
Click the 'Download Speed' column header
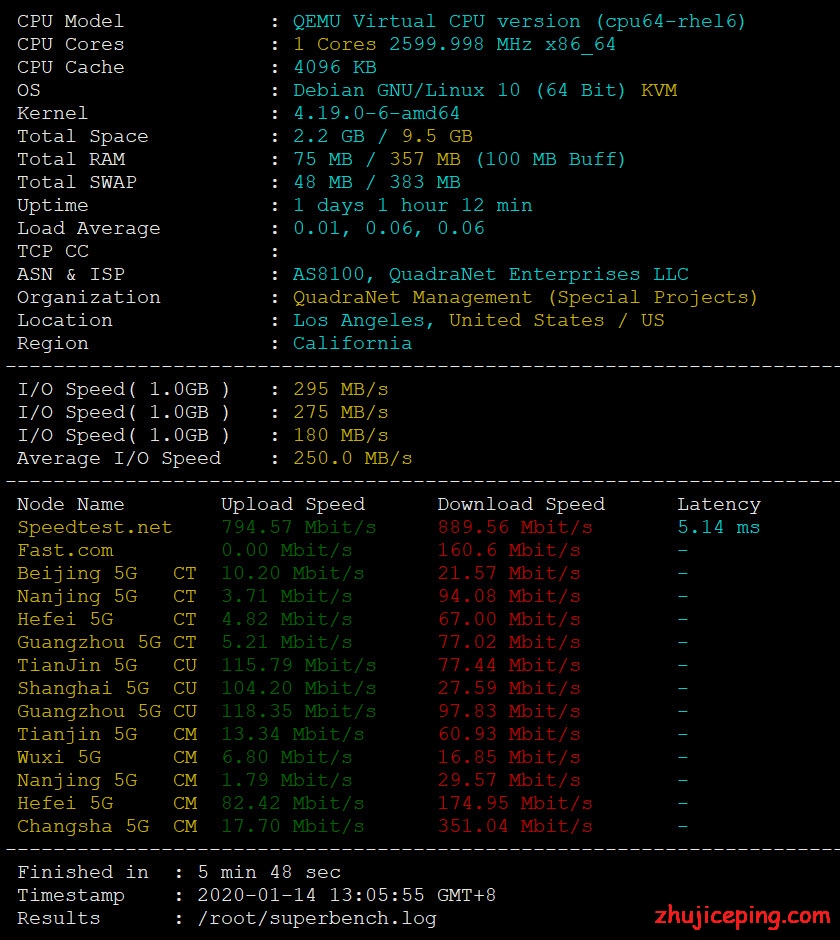pyautogui.click(x=521, y=504)
